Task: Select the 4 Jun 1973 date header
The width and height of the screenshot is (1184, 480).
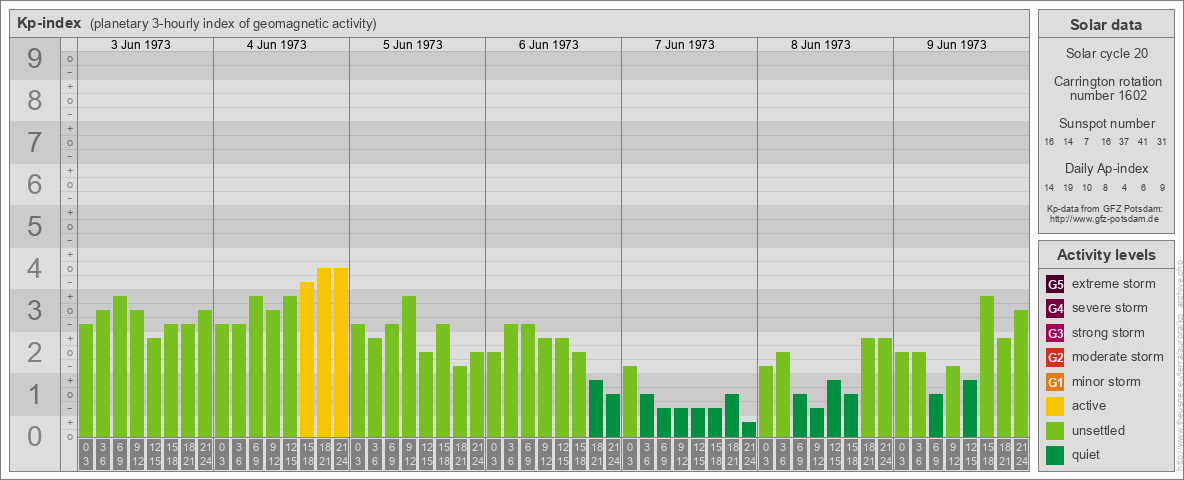Action: point(276,45)
